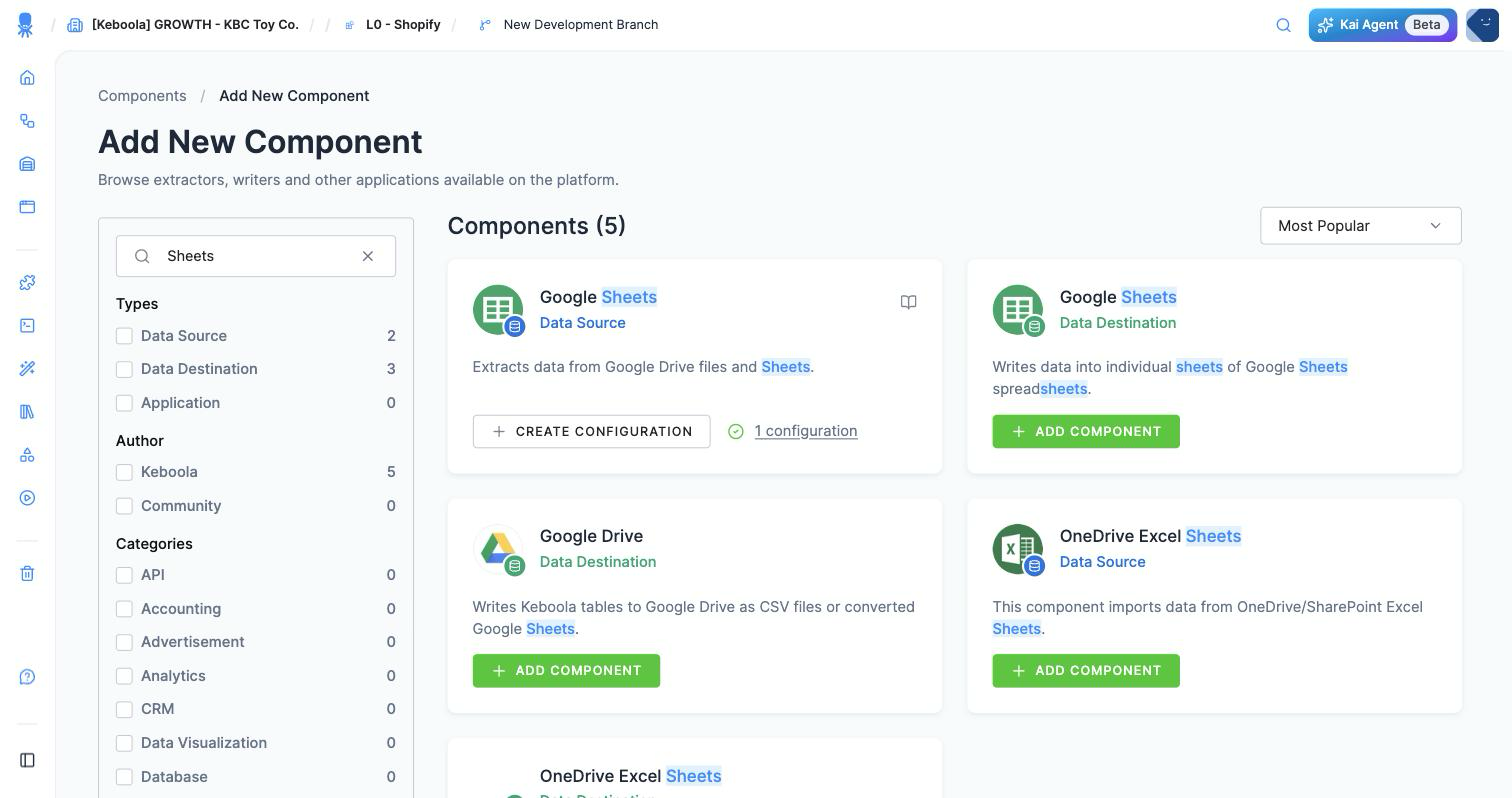
Task: Click the Google Drive component icon
Action: (x=498, y=549)
